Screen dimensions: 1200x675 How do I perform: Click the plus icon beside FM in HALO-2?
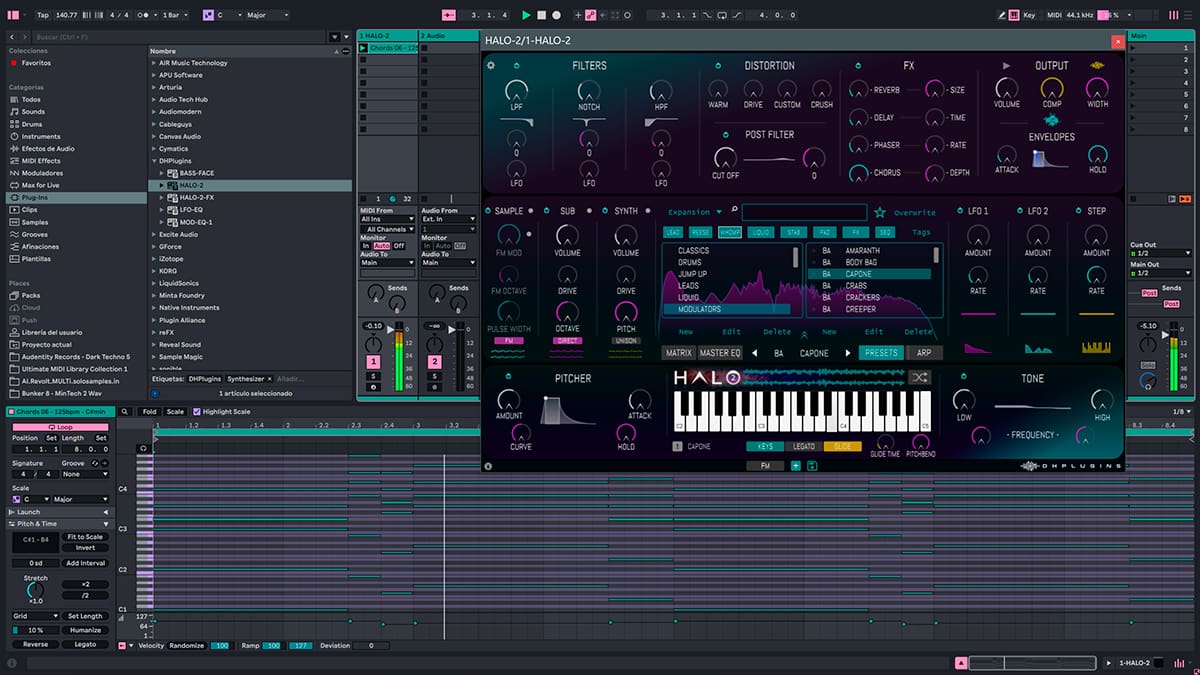pos(796,466)
